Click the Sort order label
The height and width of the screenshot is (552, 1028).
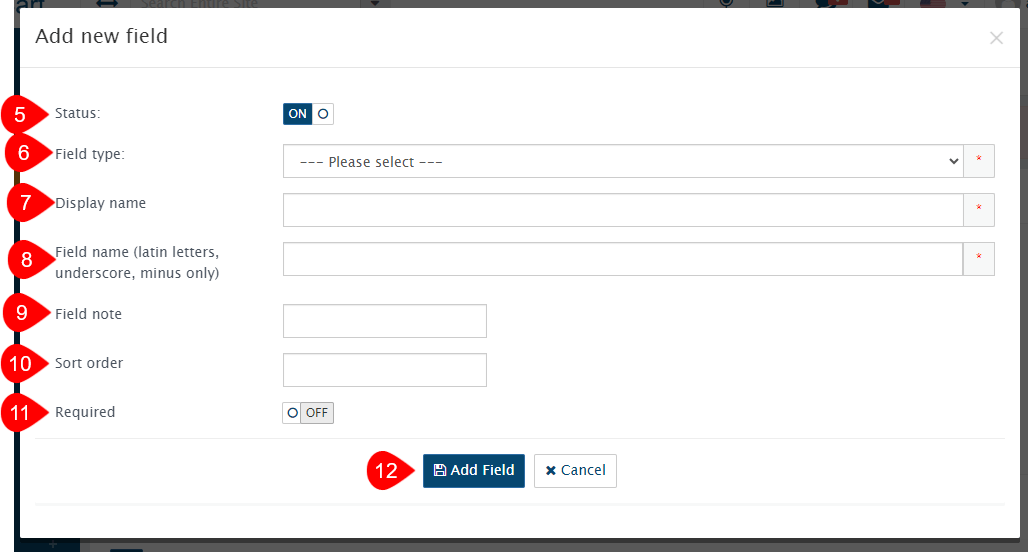tap(90, 363)
